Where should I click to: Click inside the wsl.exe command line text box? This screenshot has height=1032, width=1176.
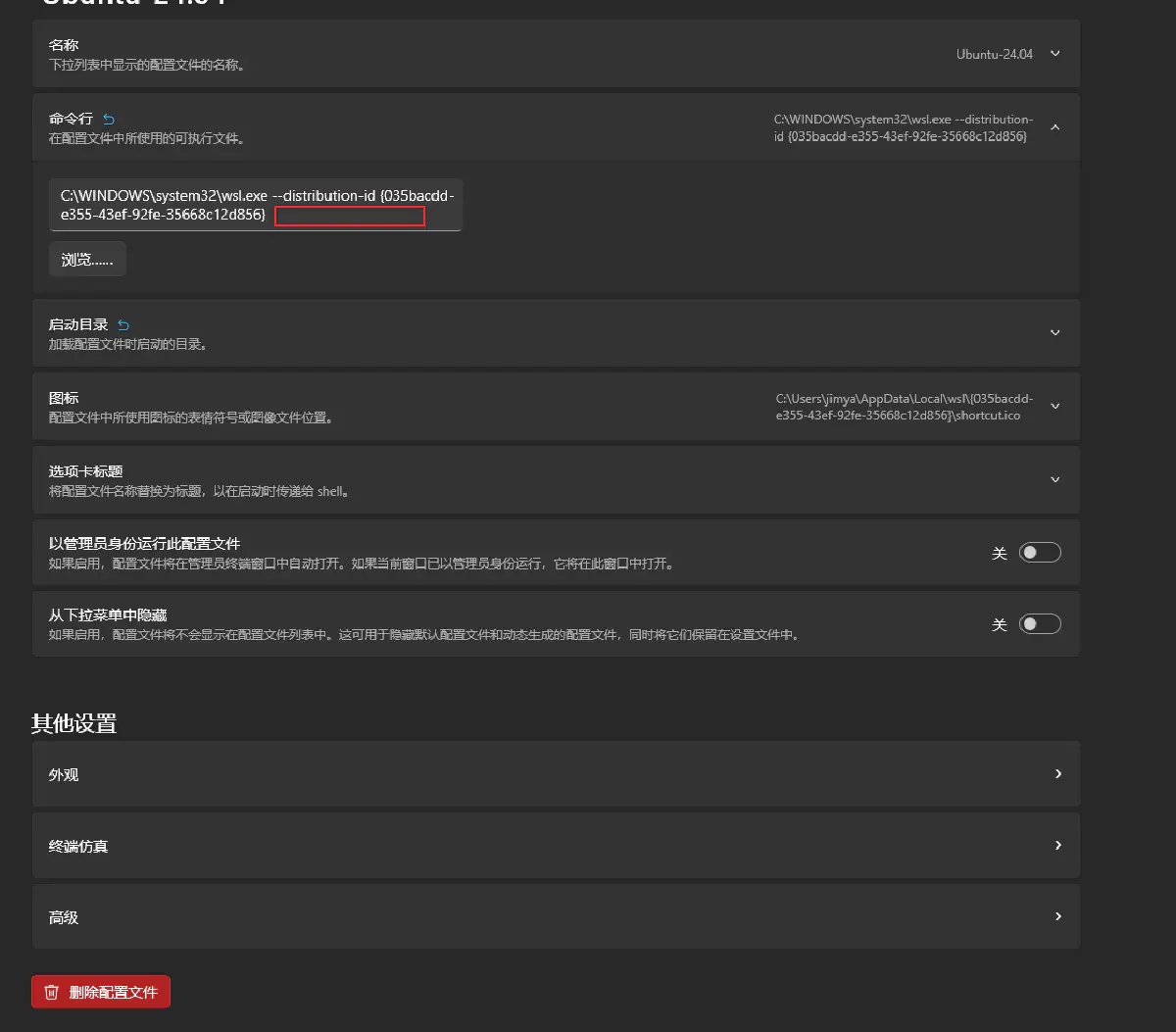point(255,205)
